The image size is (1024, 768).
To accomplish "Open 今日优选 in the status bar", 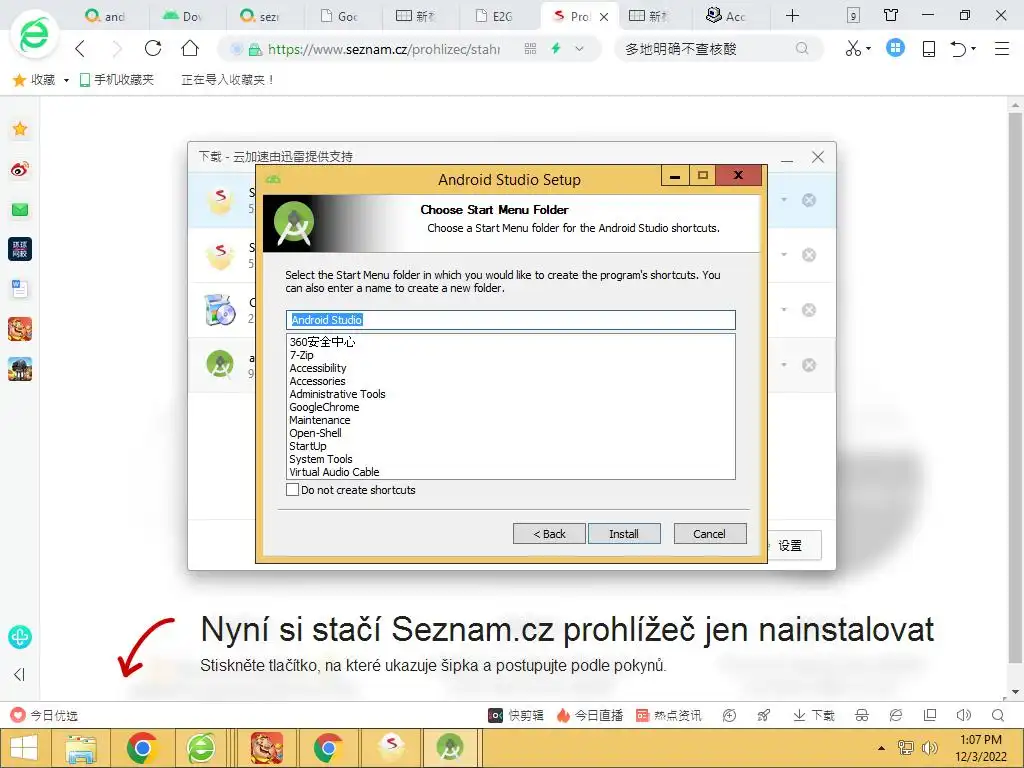I will pos(44,715).
